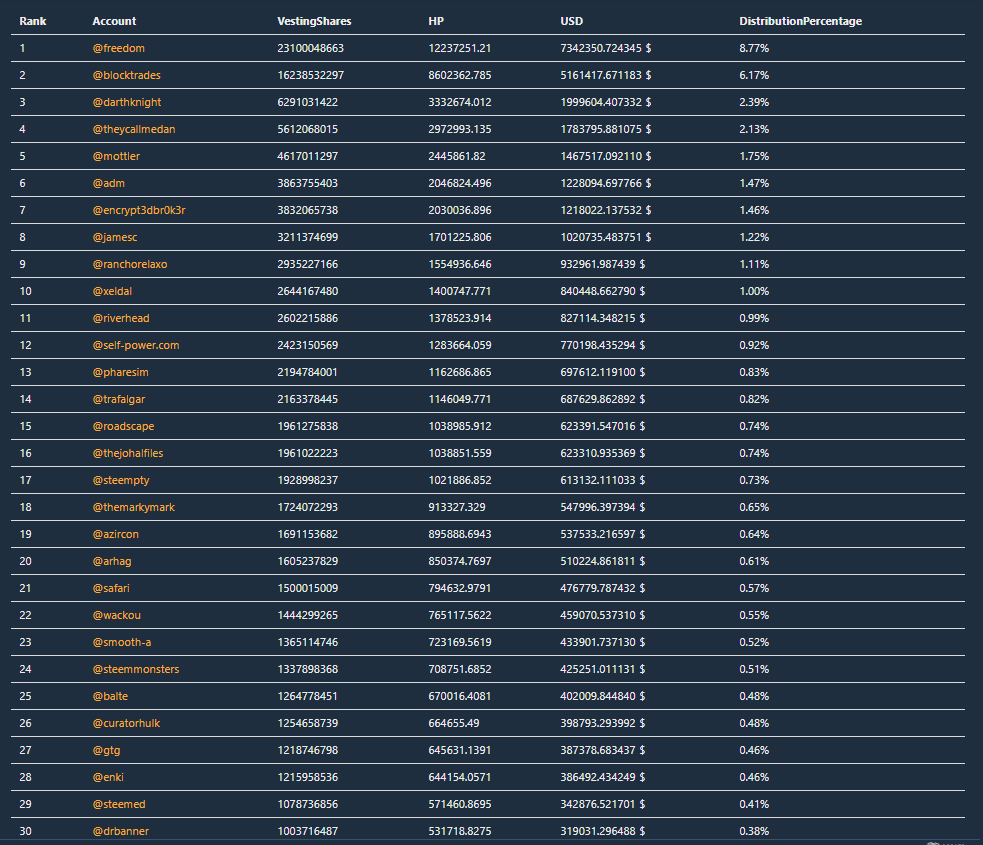The width and height of the screenshot is (983, 845).
Task: Click the Account column header
Action: (x=114, y=21)
